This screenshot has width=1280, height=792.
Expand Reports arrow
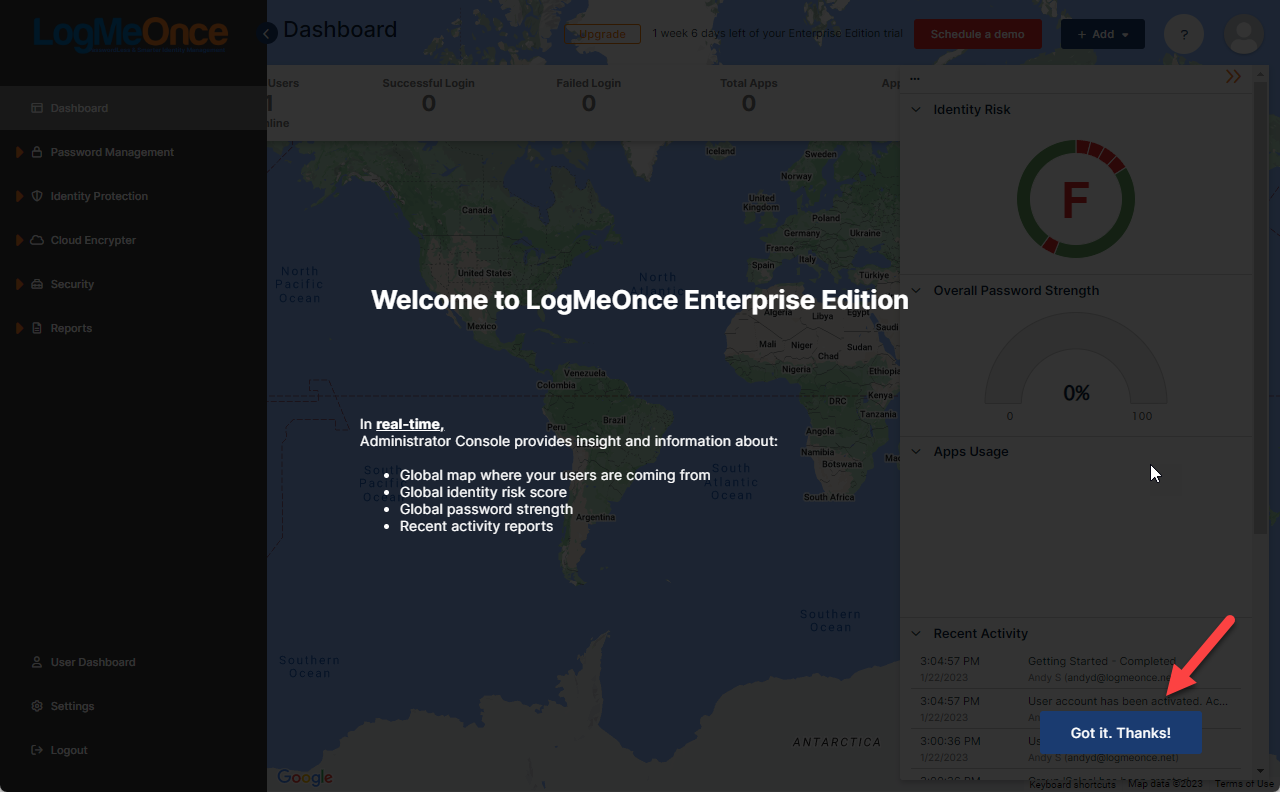pyautogui.click(x=19, y=328)
